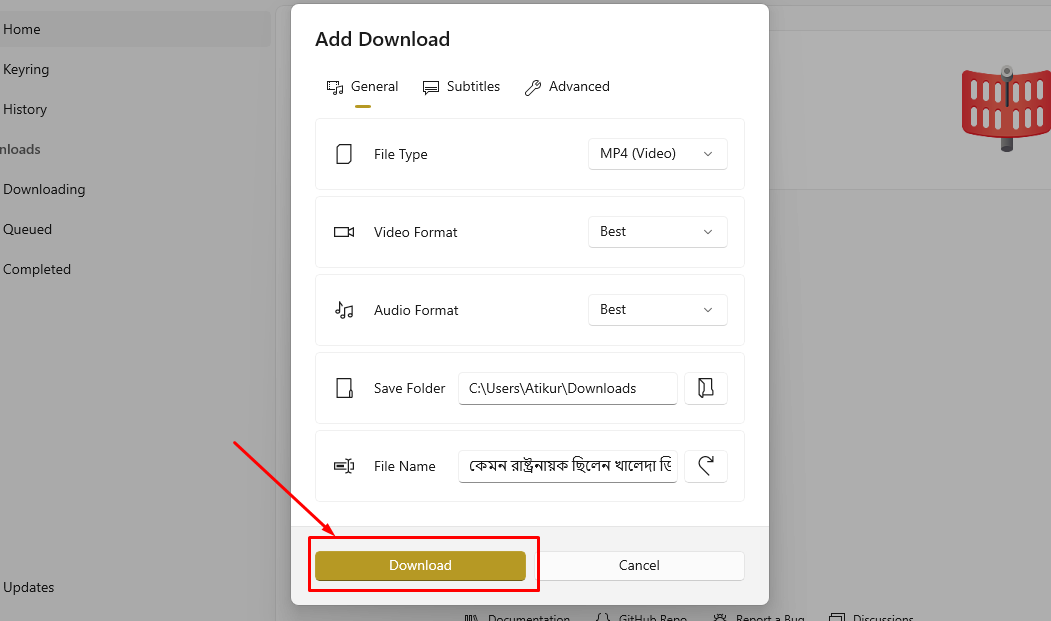
Task: Edit the Bengali file name text field
Action: point(567,466)
